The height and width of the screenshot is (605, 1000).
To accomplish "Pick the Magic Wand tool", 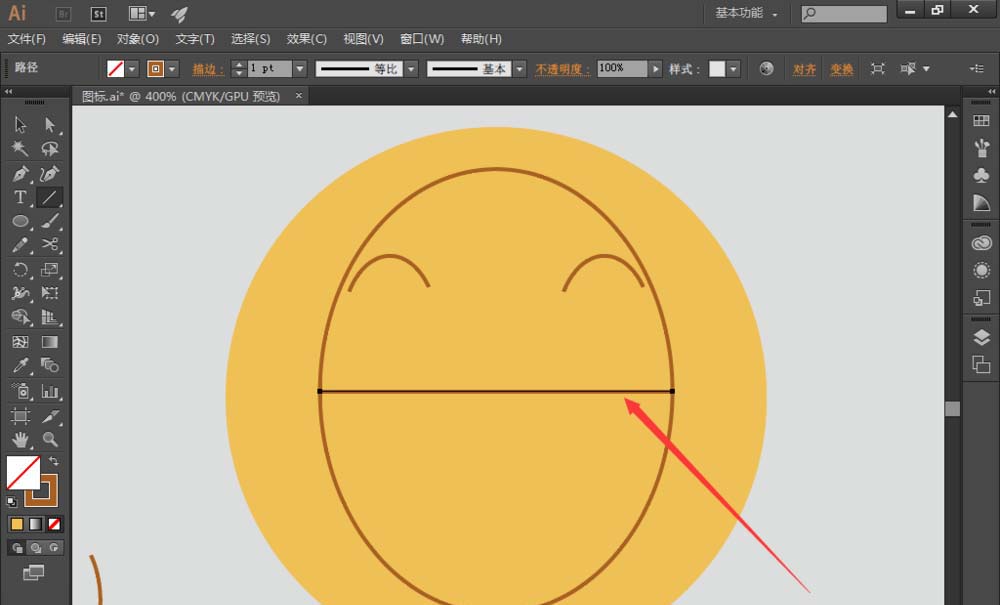I will (20, 149).
